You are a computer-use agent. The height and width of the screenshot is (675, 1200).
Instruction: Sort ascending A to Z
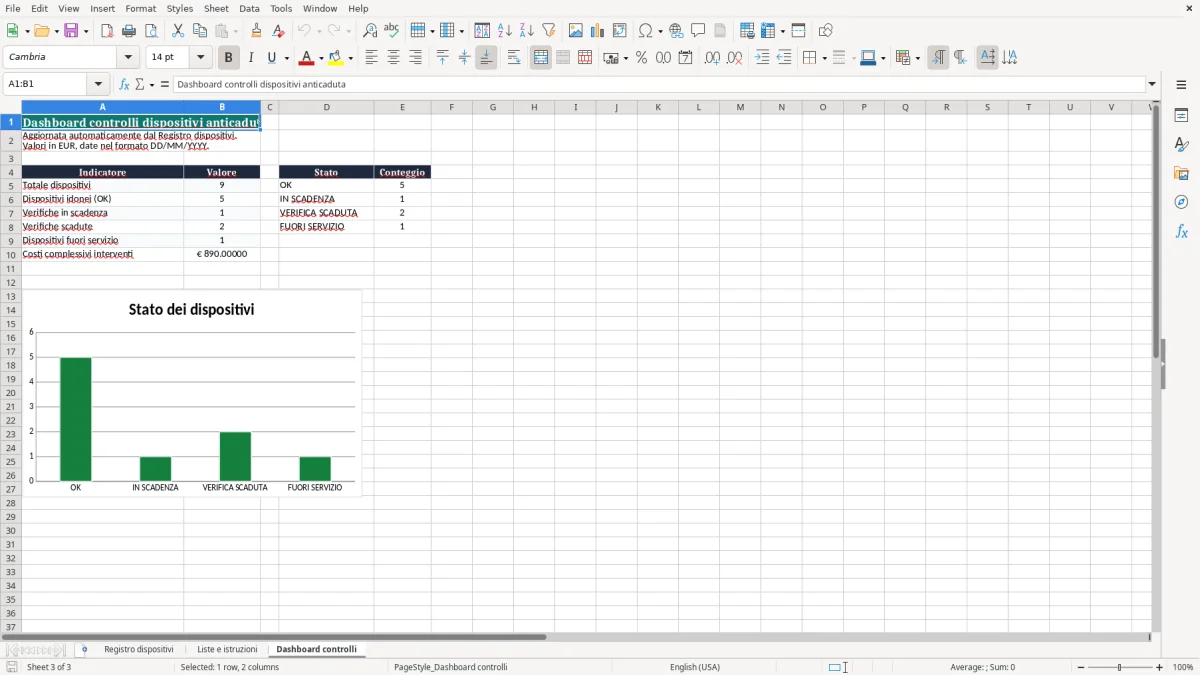[x=505, y=31]
